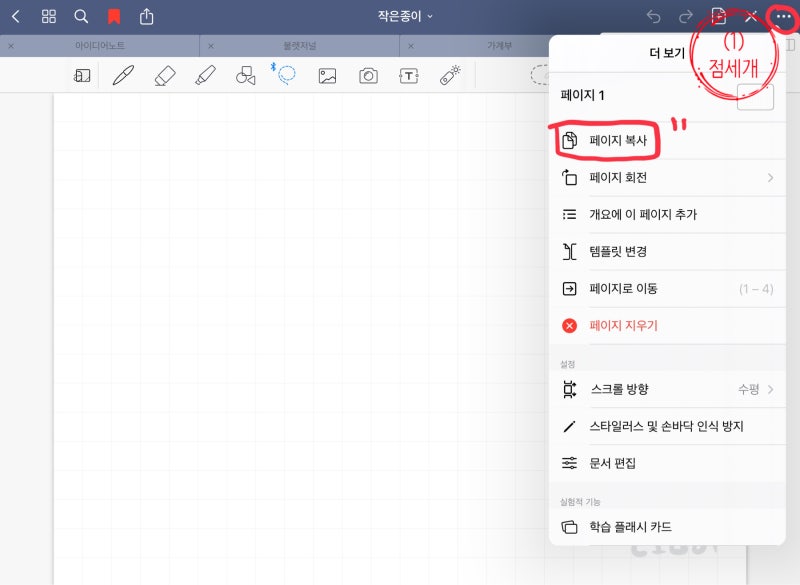800x585 pixels.
Task: Click the red 페이지 지우기 option
Action: [x=667, y=325]
